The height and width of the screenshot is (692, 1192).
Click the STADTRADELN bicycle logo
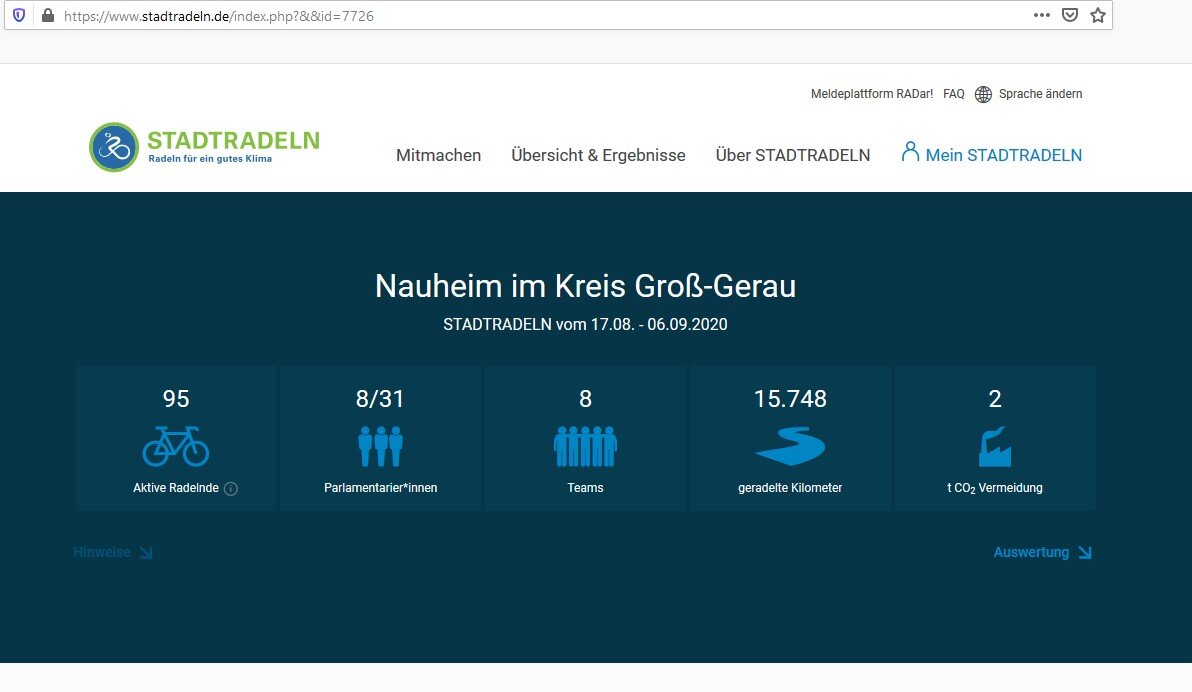pos(113,148)
